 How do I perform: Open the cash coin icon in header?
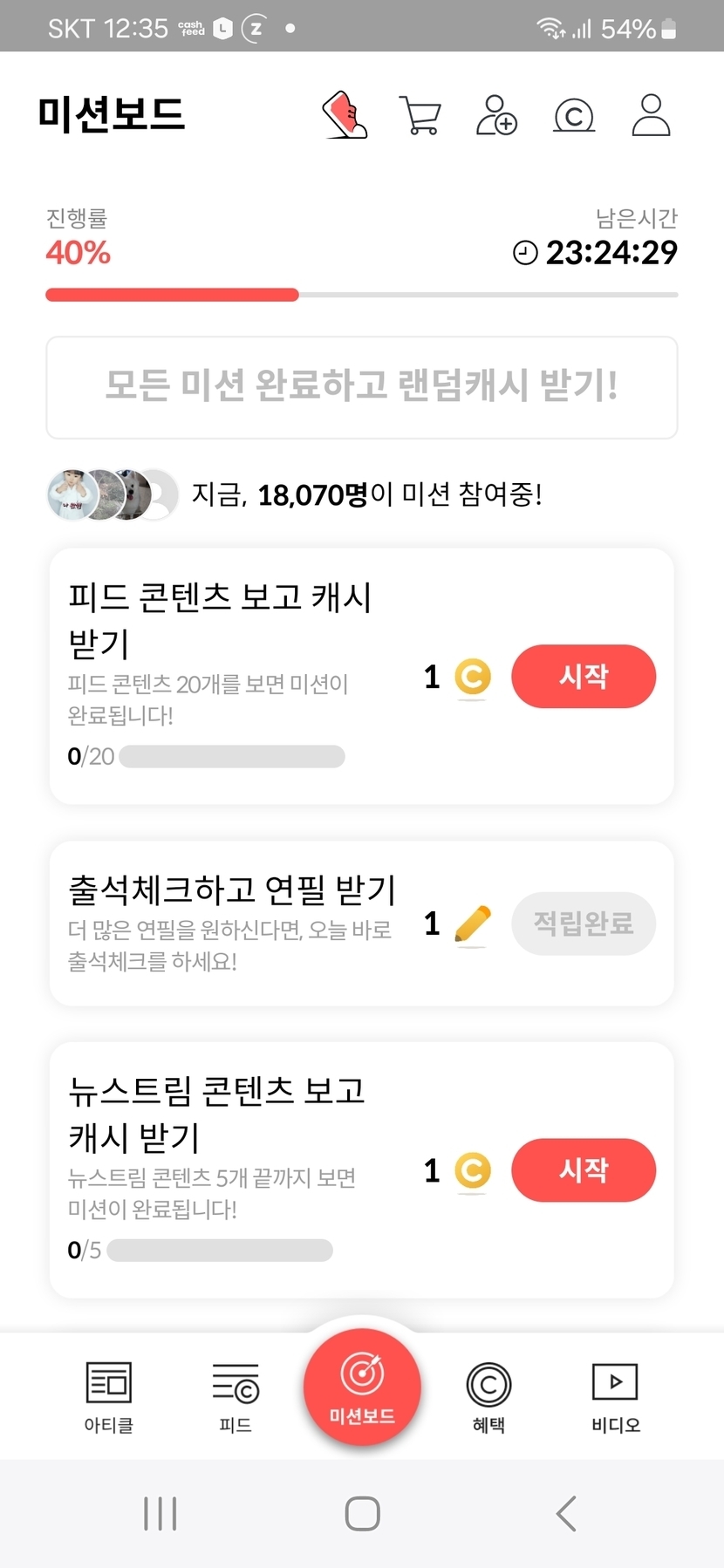click(x=574, y=115)
